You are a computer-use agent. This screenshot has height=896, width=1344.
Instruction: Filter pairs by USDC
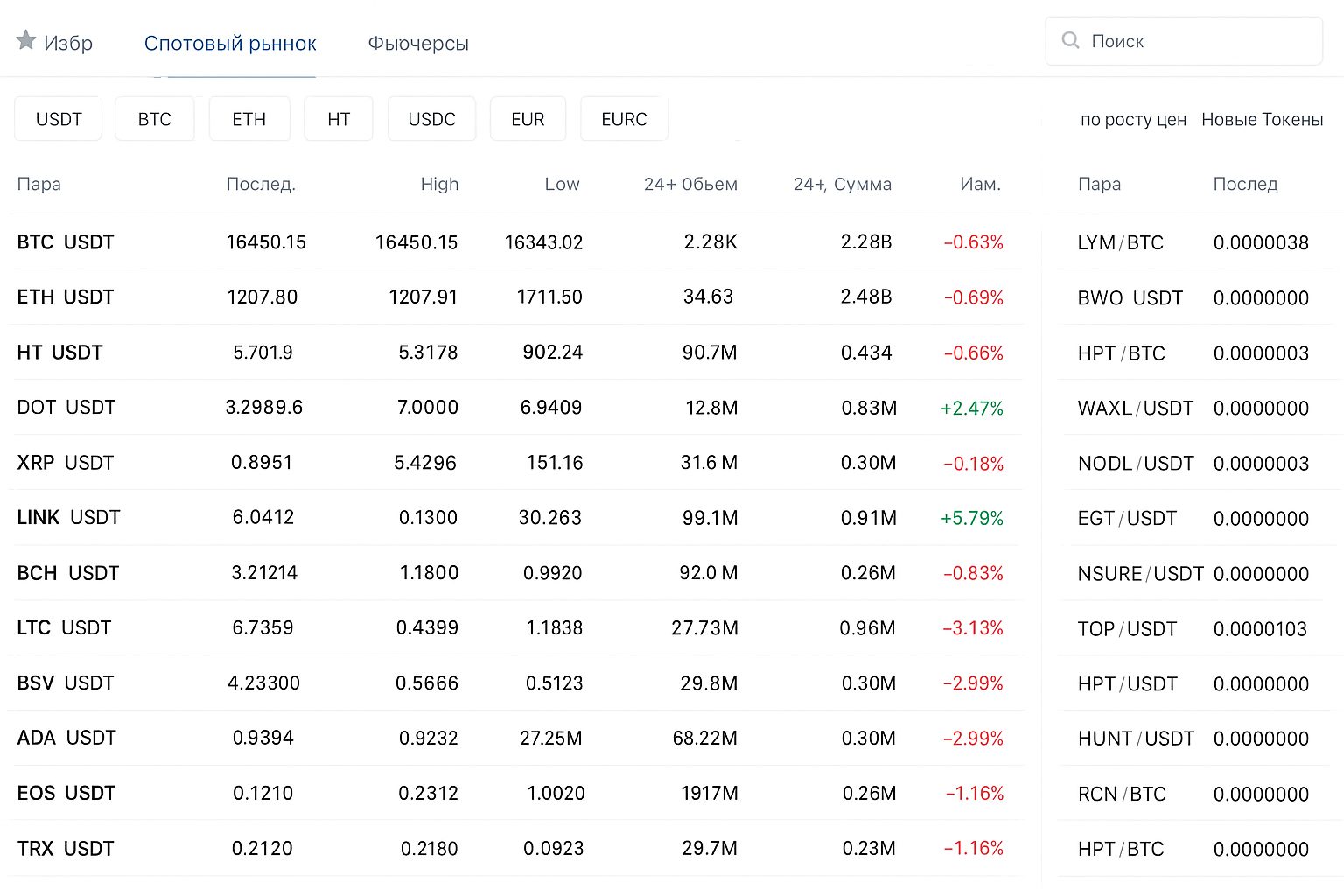coord(432,119)
